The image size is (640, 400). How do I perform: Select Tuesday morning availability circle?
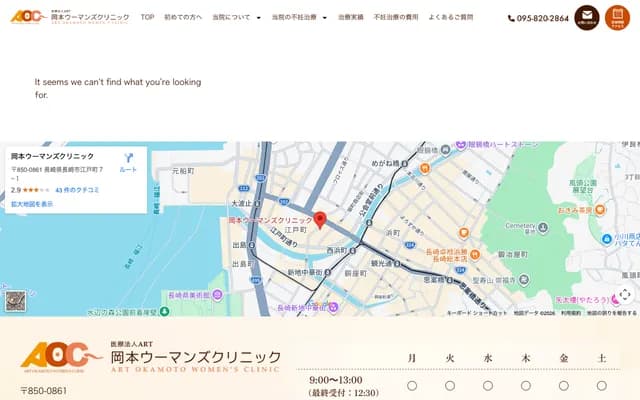pos(450,385)
